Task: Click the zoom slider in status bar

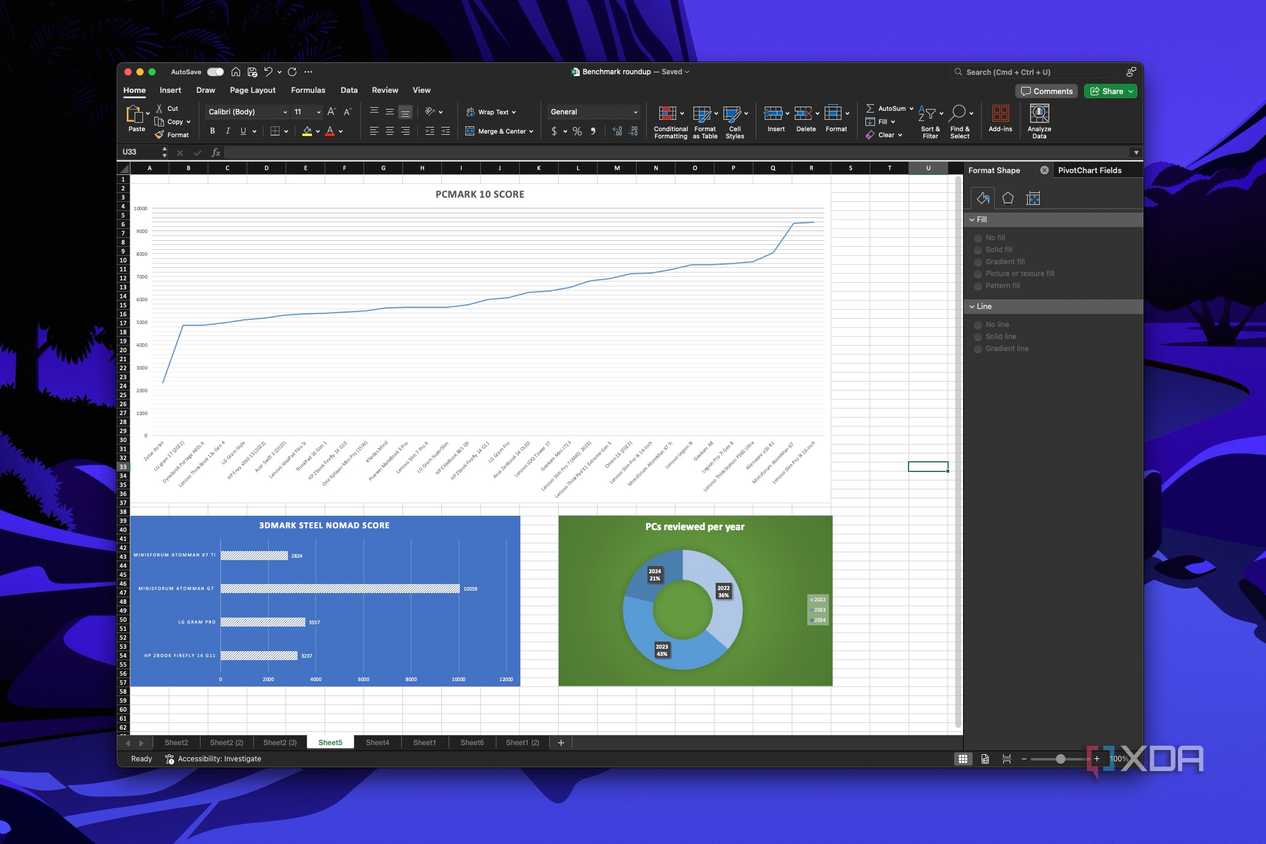Action: (x=1060, y=759)
